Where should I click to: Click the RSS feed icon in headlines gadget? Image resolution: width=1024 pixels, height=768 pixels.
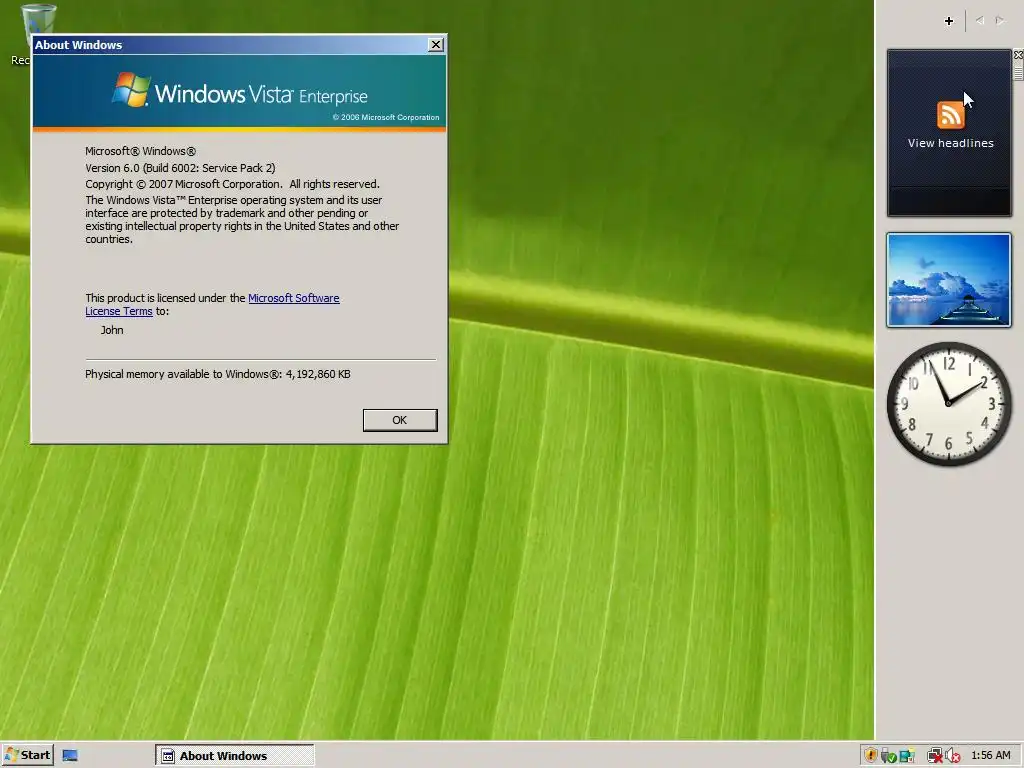pyautogui.click(x=950, y=116)
